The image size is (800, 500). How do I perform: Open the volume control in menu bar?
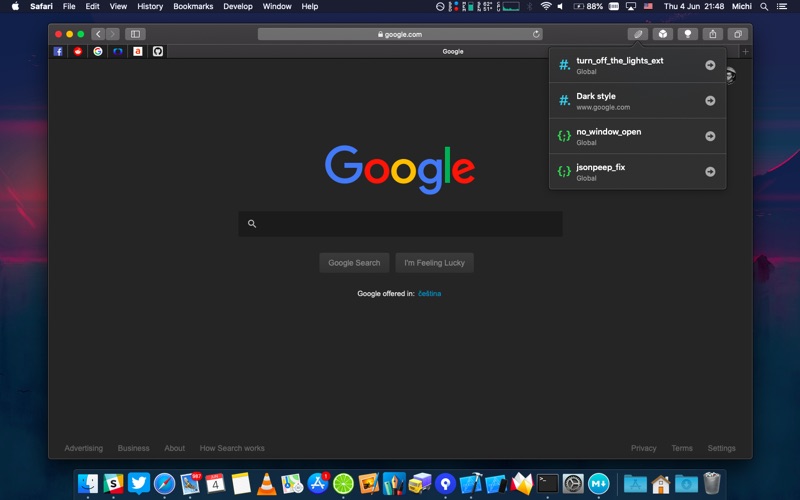click(560, 6)
